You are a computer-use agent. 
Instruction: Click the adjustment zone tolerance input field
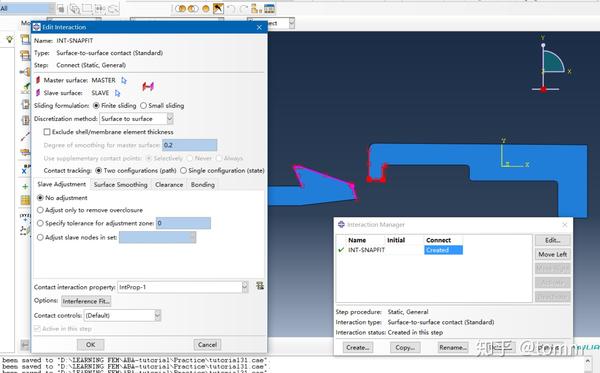pyautogui.click(x=183, y=223)
